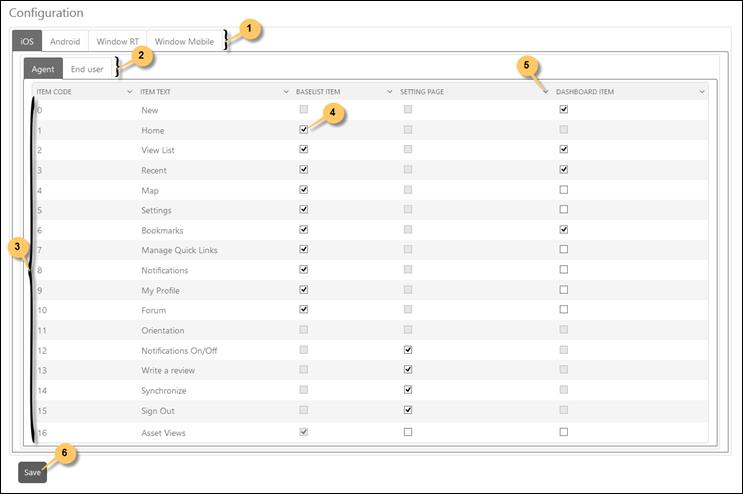The height and width of the screenshot is (494, 743).
Task: Switch to the End user tab
Action: (x=87, y=69)
